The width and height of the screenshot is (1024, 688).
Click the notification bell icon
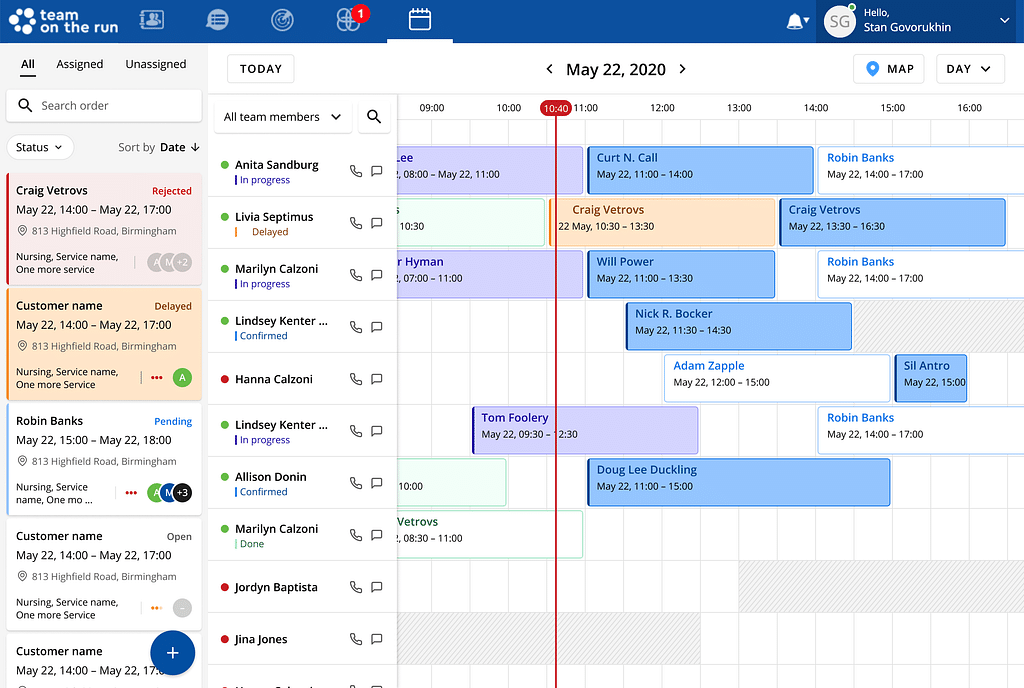(796, 21)
